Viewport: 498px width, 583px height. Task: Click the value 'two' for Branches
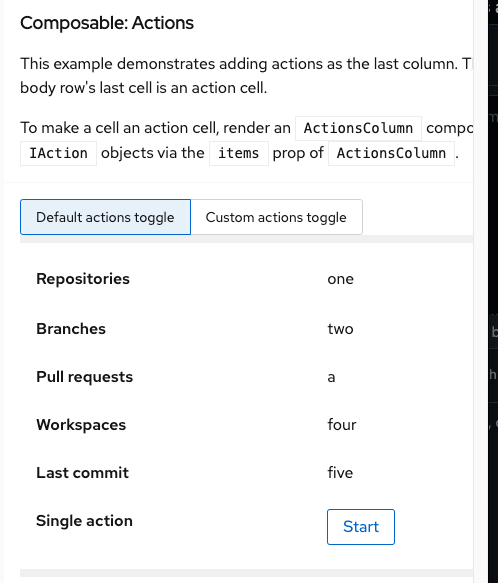coord(340,329)
